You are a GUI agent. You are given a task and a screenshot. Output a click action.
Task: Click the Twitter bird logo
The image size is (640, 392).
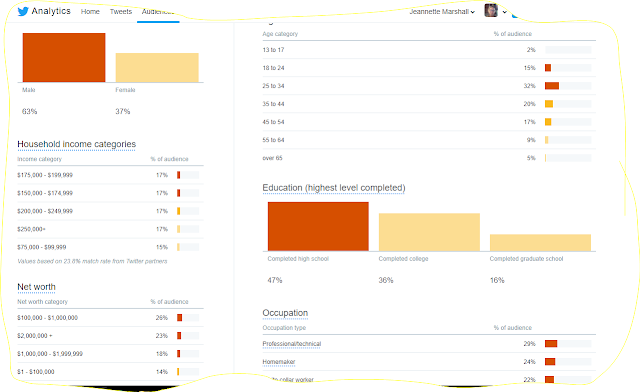23,11
